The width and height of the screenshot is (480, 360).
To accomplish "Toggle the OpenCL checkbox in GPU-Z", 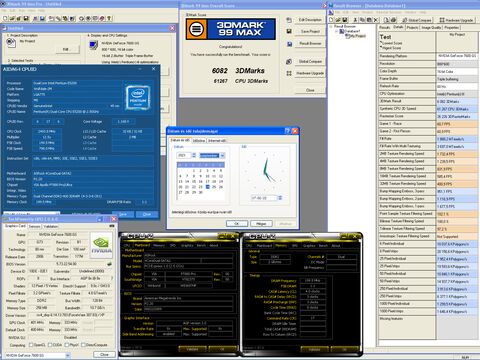I will [31, 345].
